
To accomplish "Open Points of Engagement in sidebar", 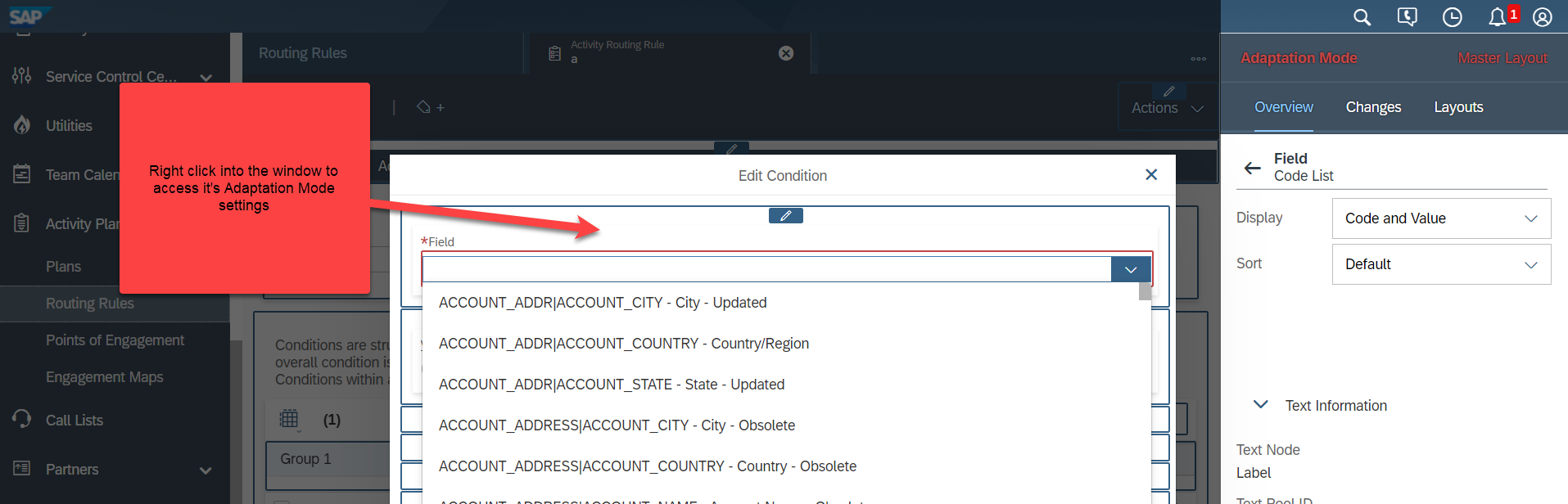I will click(x=115, y=340).
